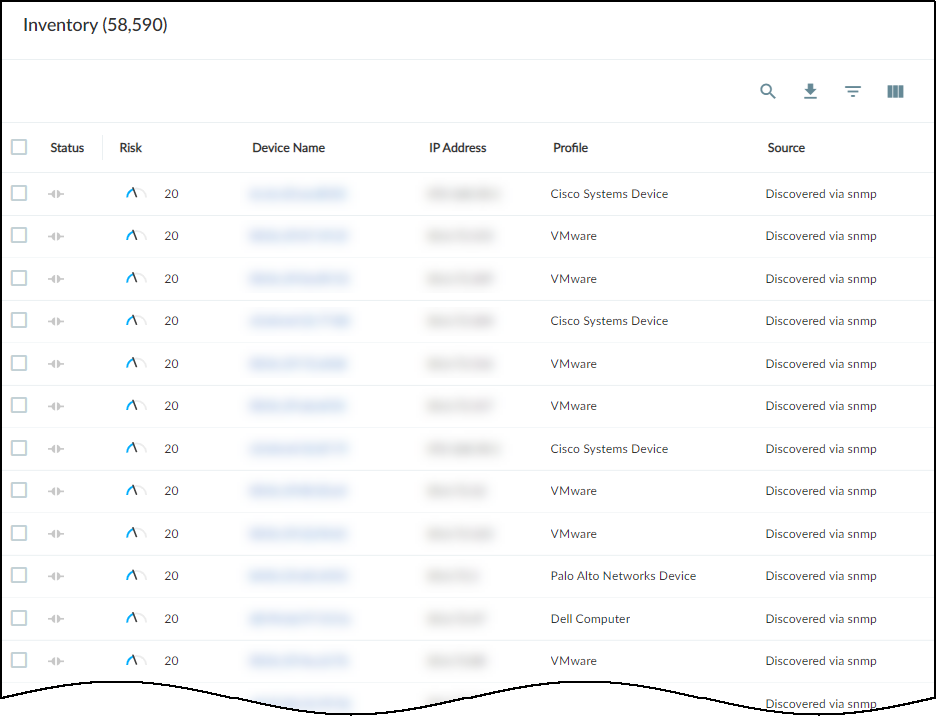The width and height of the screenshot is (936, 716).
Task: Click status icon of the Dell Computer row
Action: point(56,619)
